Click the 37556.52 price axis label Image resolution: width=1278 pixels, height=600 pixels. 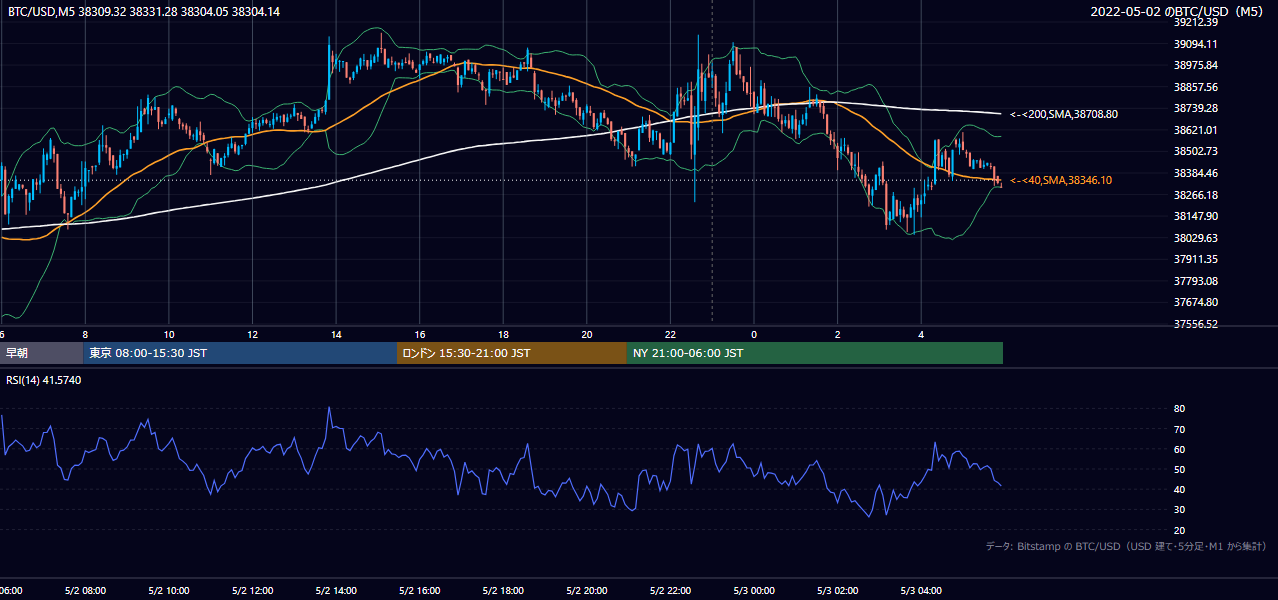click(1196, 324)
